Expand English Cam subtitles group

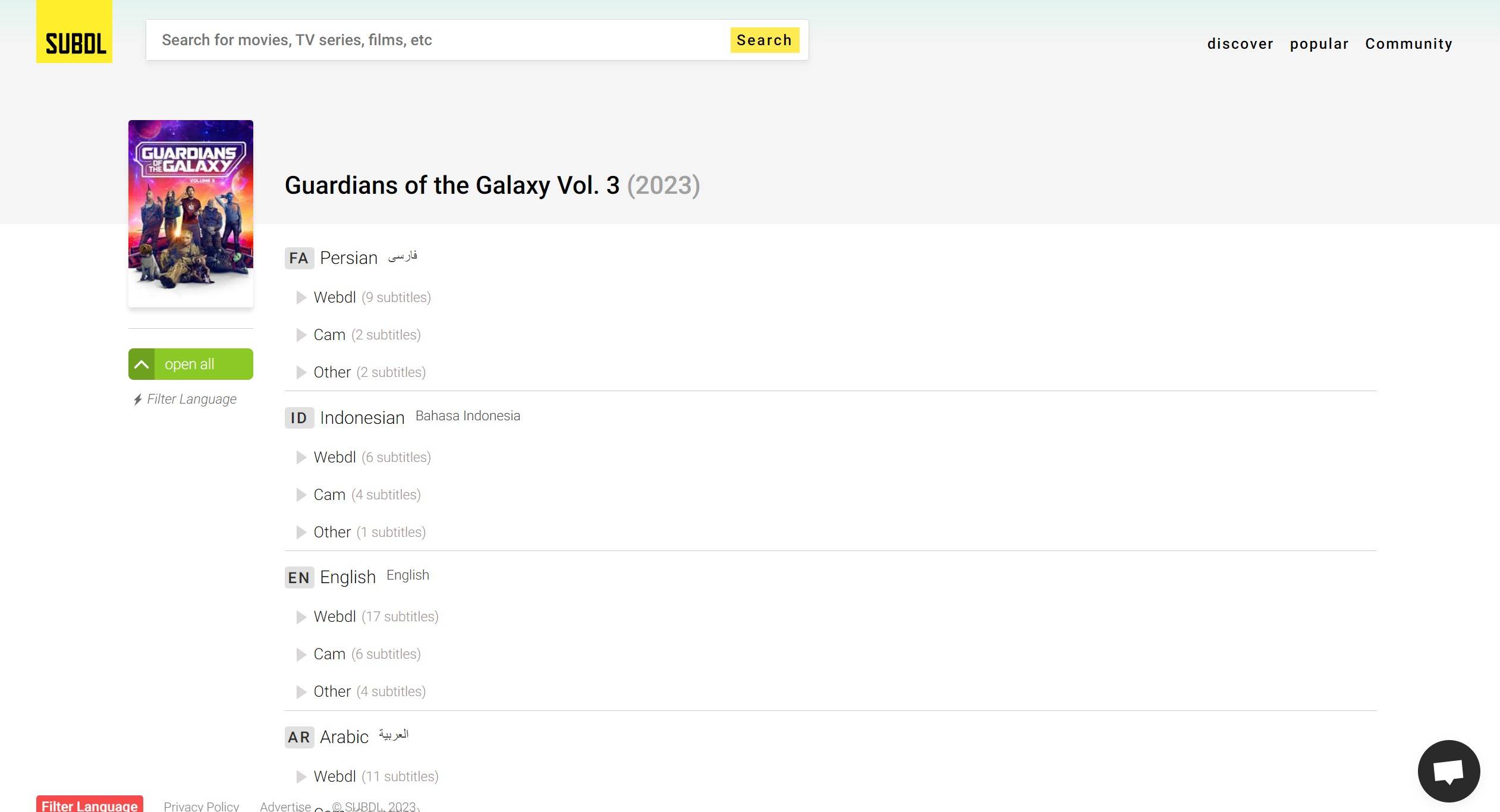(301, 654)
